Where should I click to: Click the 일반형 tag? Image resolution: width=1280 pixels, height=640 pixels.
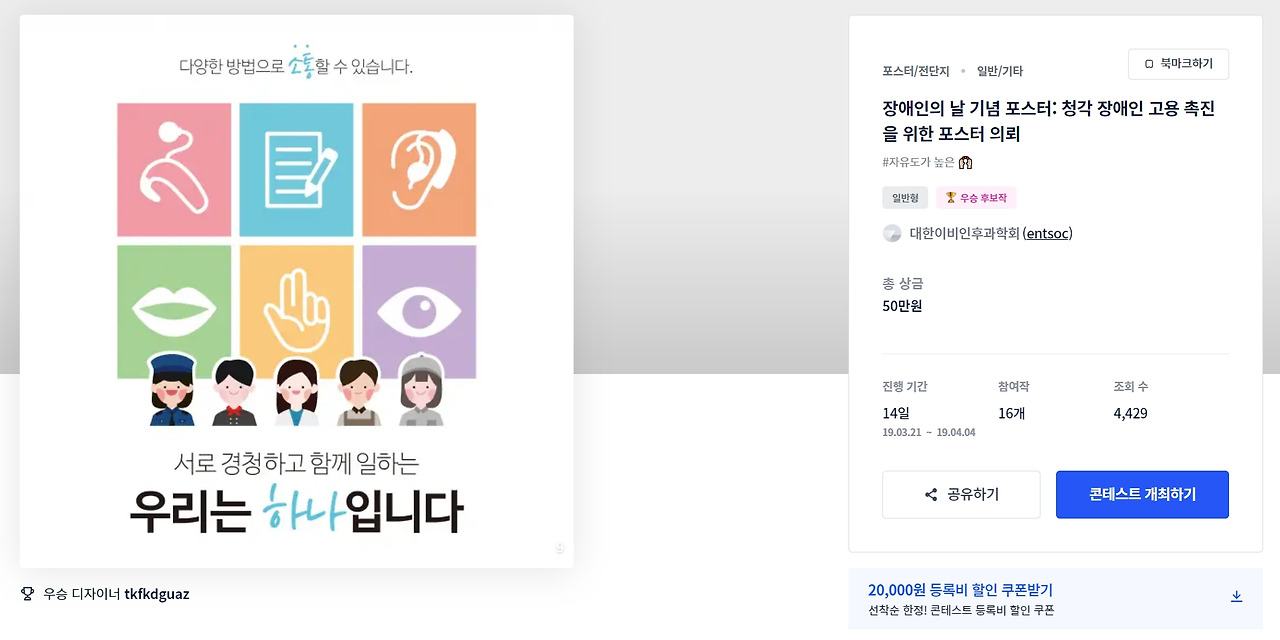905,198
